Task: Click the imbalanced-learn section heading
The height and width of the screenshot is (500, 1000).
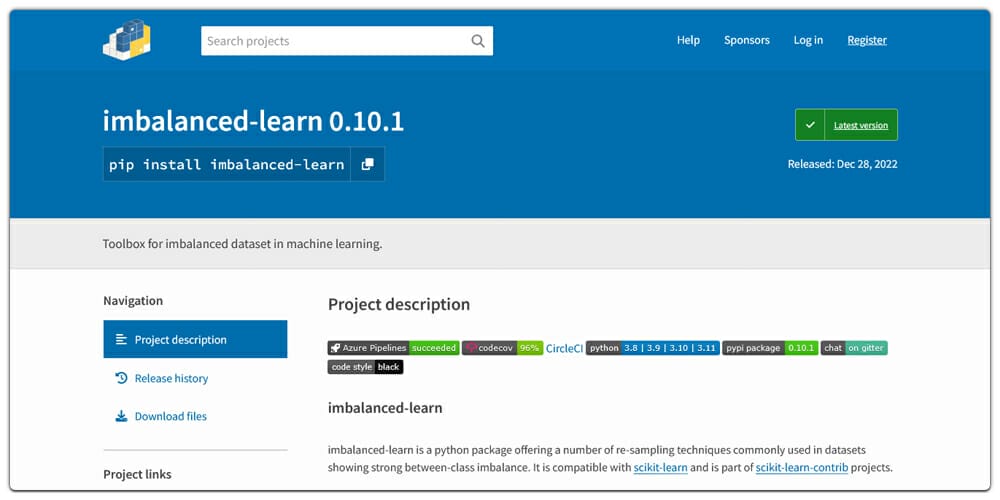Action: (385, 408)
